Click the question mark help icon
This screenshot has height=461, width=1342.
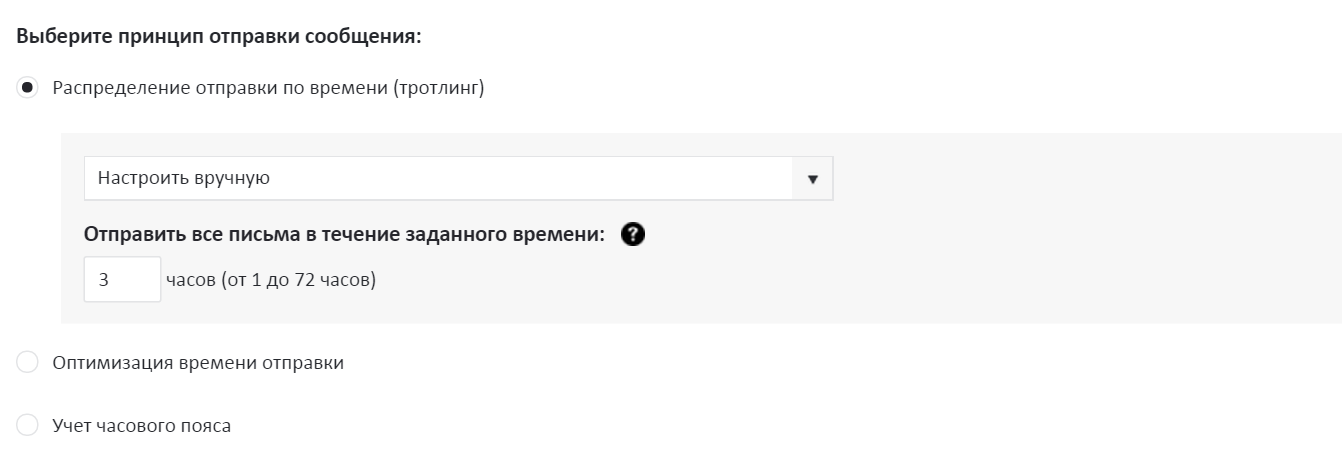tap(632, 235)
